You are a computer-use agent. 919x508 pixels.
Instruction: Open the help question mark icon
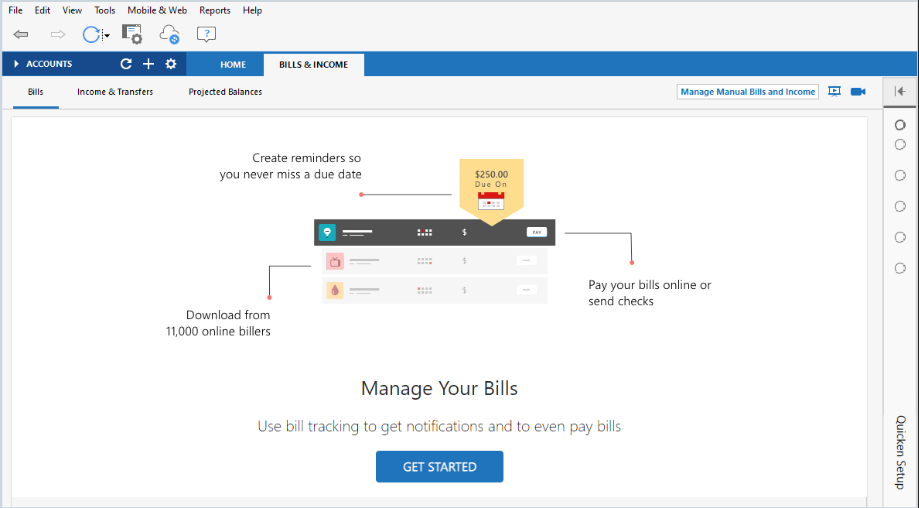[x=206, y=34]
